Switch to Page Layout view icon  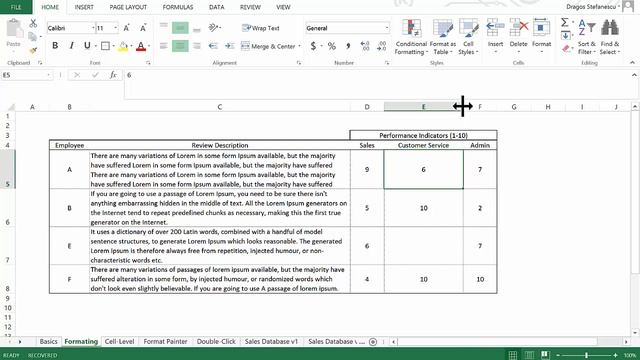tap(529, 355)
